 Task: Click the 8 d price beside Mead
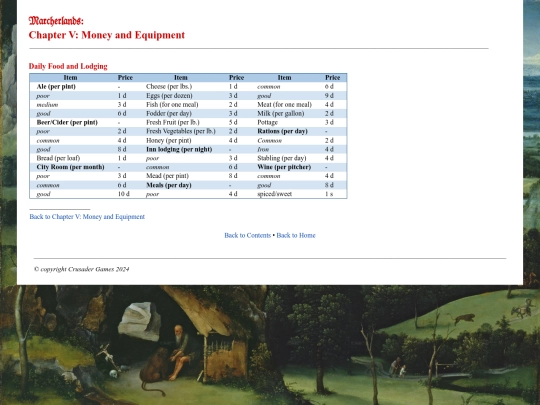[233, 176]
